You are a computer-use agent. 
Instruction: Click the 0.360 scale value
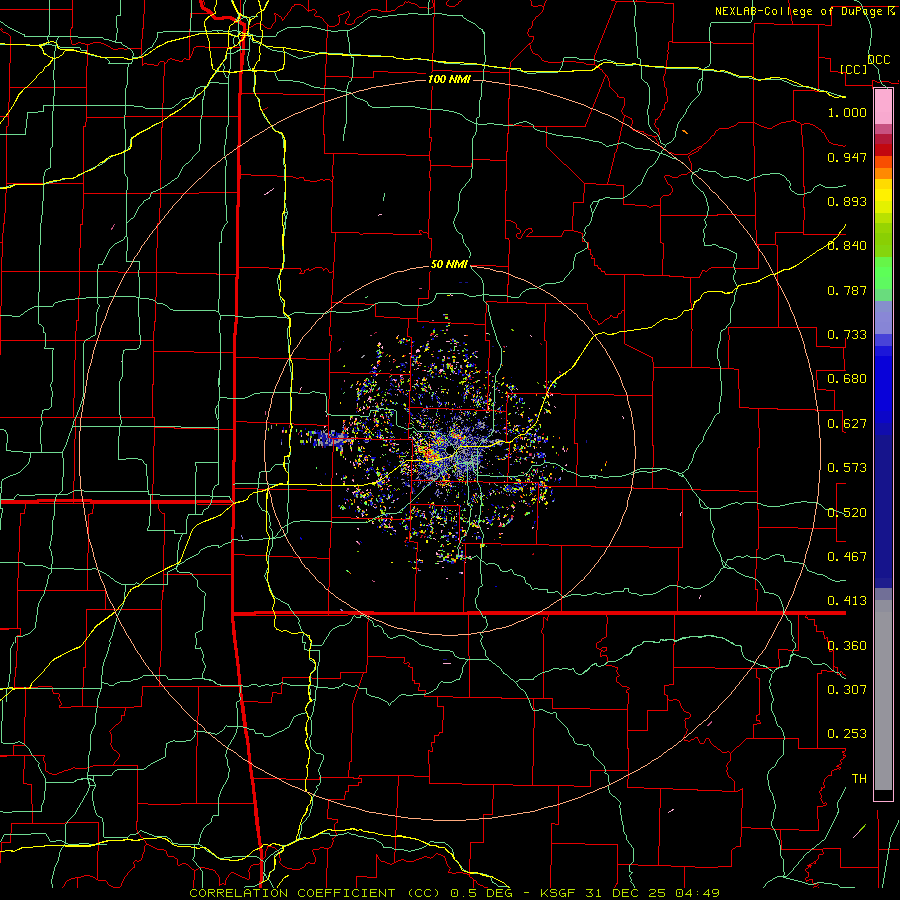pos(847,646)
